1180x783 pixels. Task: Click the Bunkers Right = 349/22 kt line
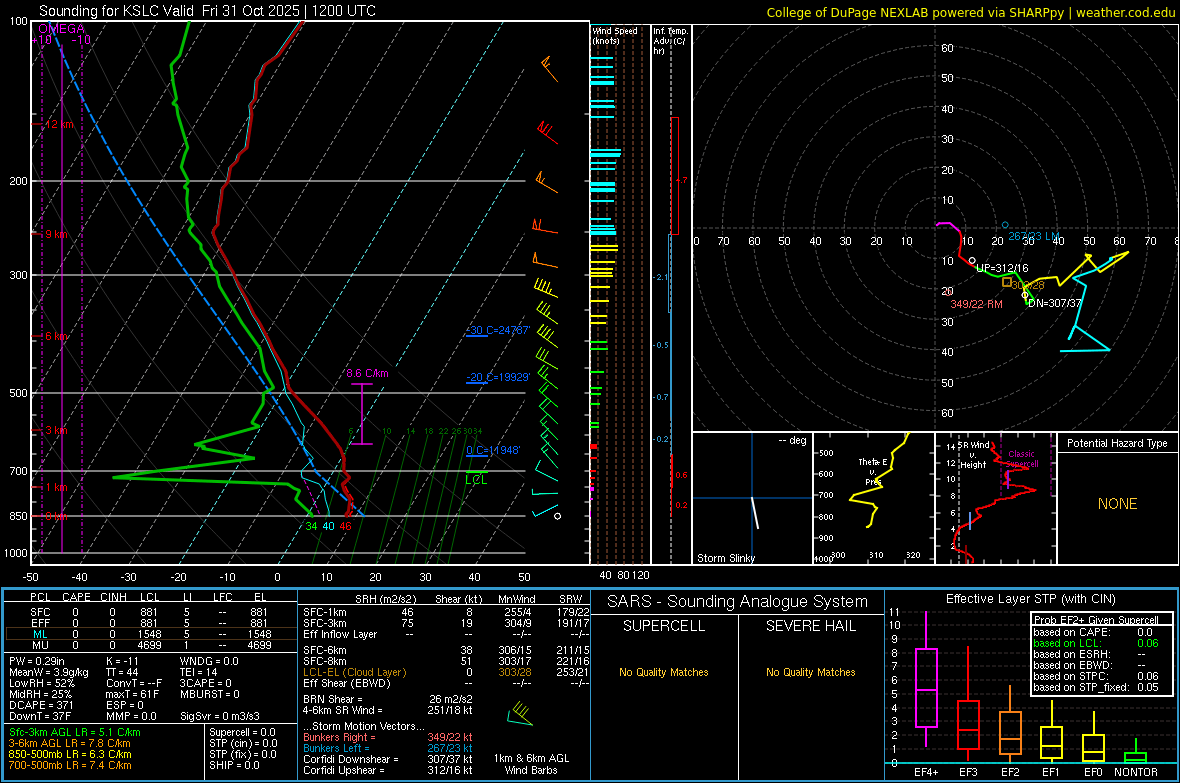tap(388, 737)
